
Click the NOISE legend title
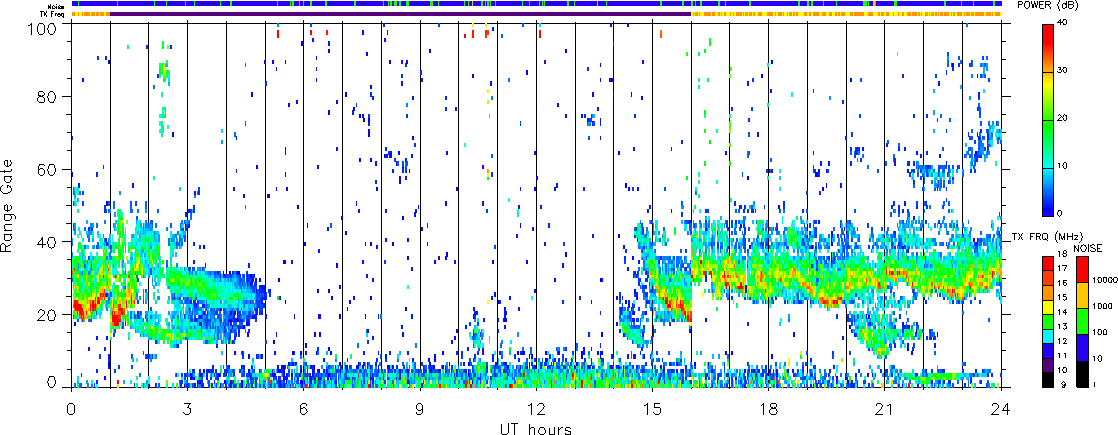pyautogui.click(x=1087, y=246)
